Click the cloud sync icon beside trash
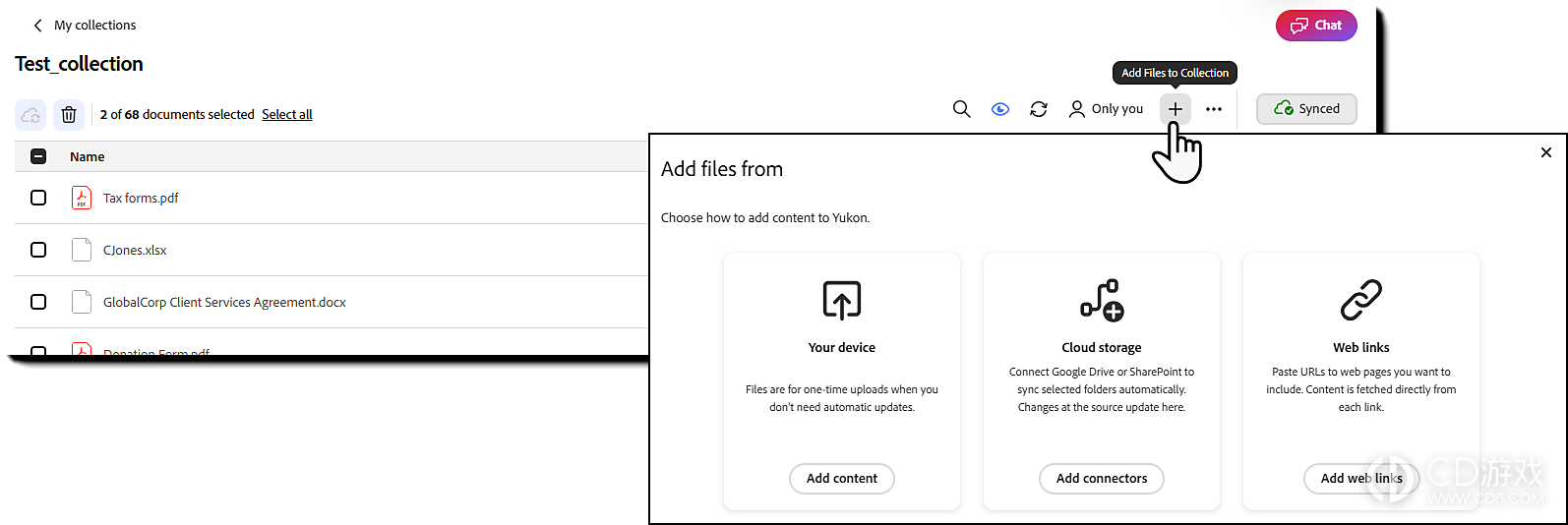The height and width of the screenshot is (525, 1568). (30, 115)
